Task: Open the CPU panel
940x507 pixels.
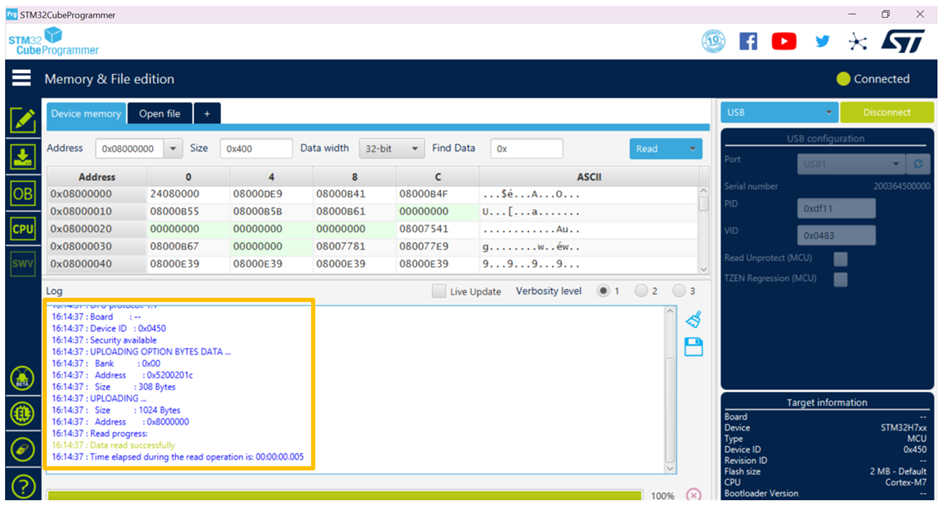Action: 23,229
